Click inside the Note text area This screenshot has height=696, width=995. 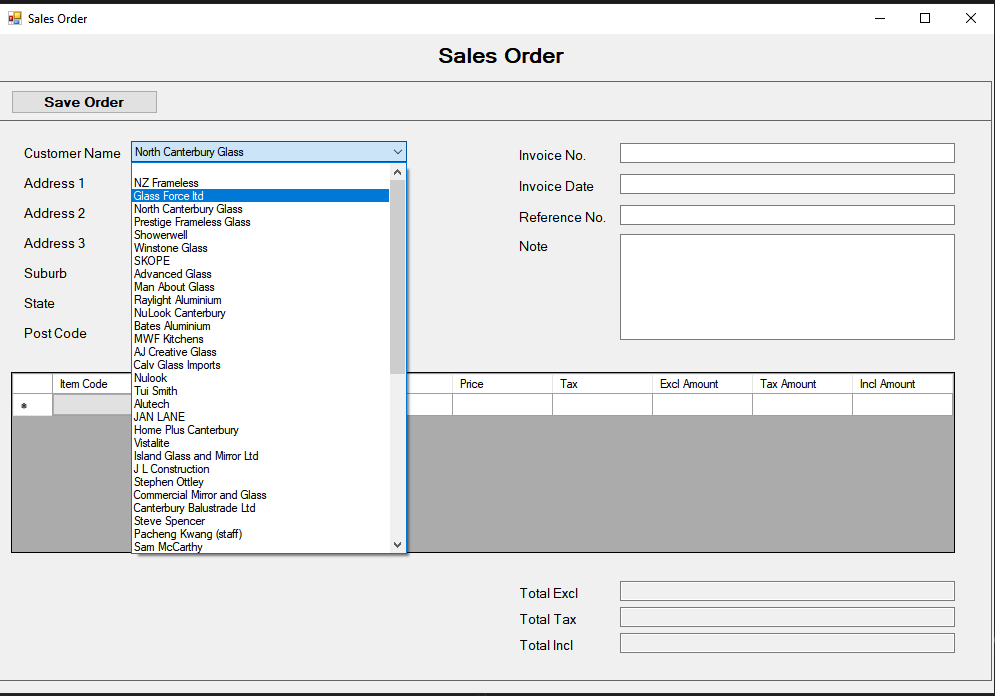786,285
